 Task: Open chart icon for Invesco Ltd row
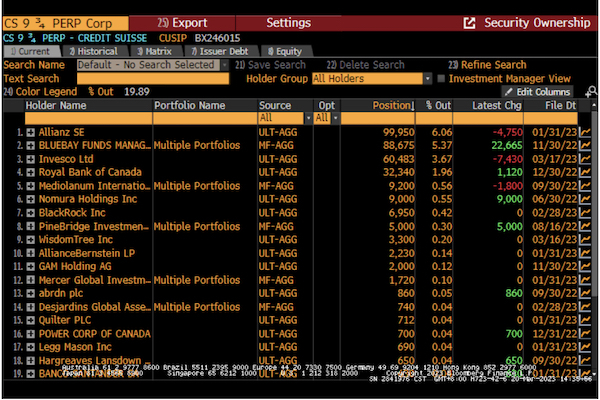click(x=585, y=159)
